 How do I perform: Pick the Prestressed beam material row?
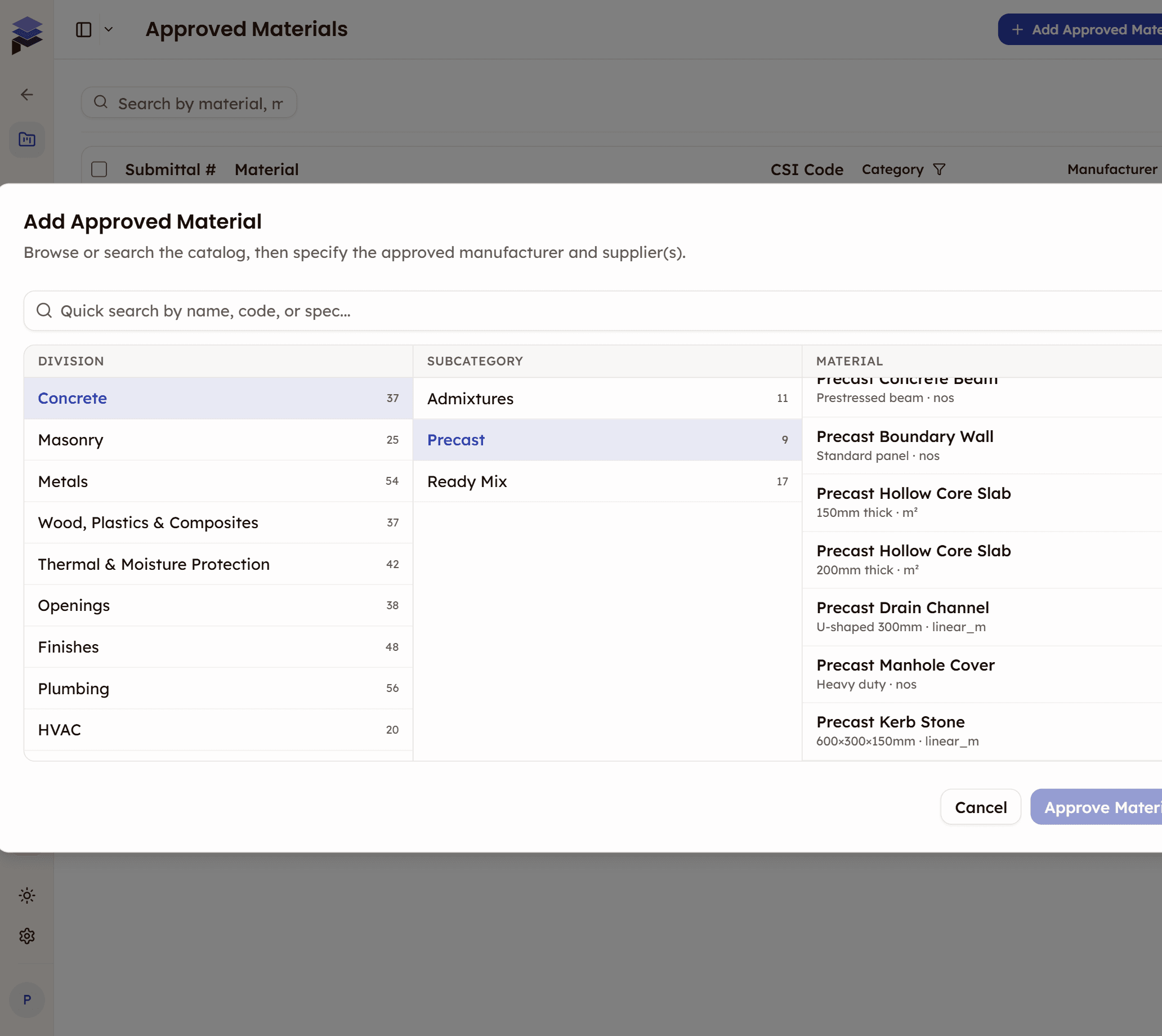[x=982, y=398]
